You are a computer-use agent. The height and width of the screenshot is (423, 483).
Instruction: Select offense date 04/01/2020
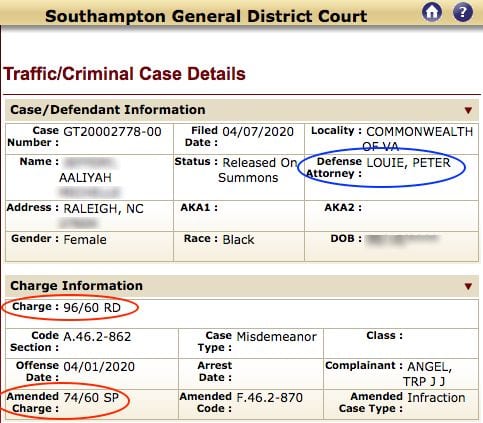[99, 367]
